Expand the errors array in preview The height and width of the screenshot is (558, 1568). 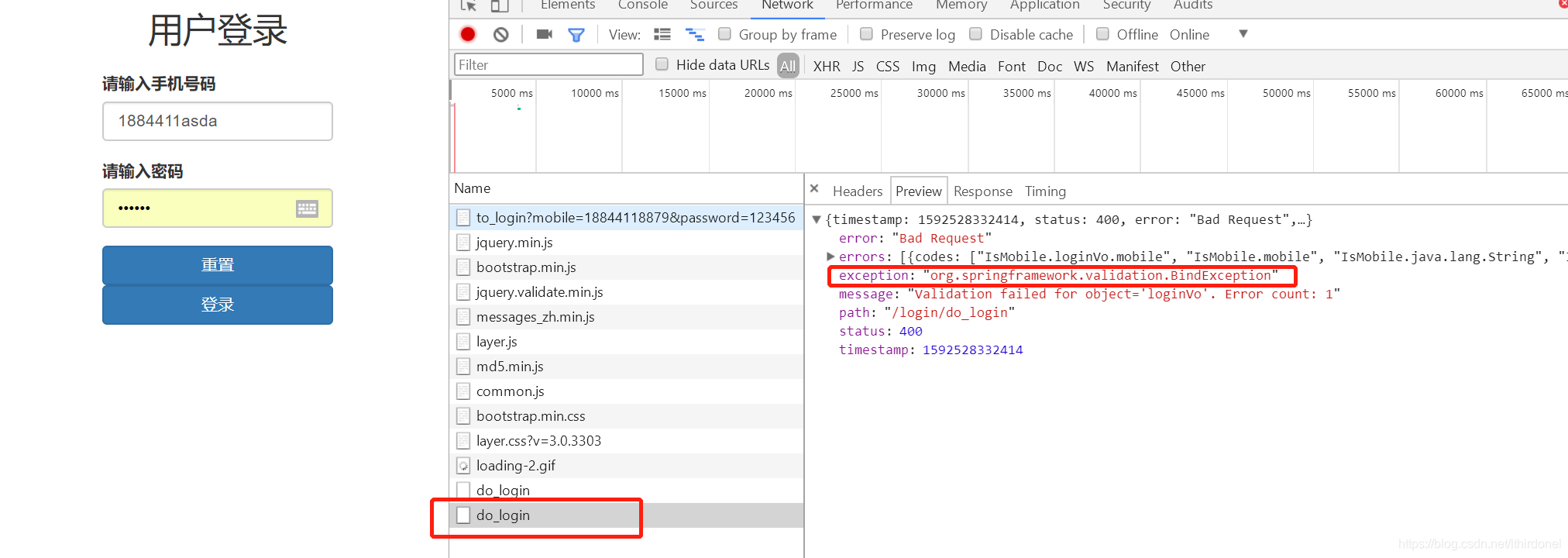(830, 257)
